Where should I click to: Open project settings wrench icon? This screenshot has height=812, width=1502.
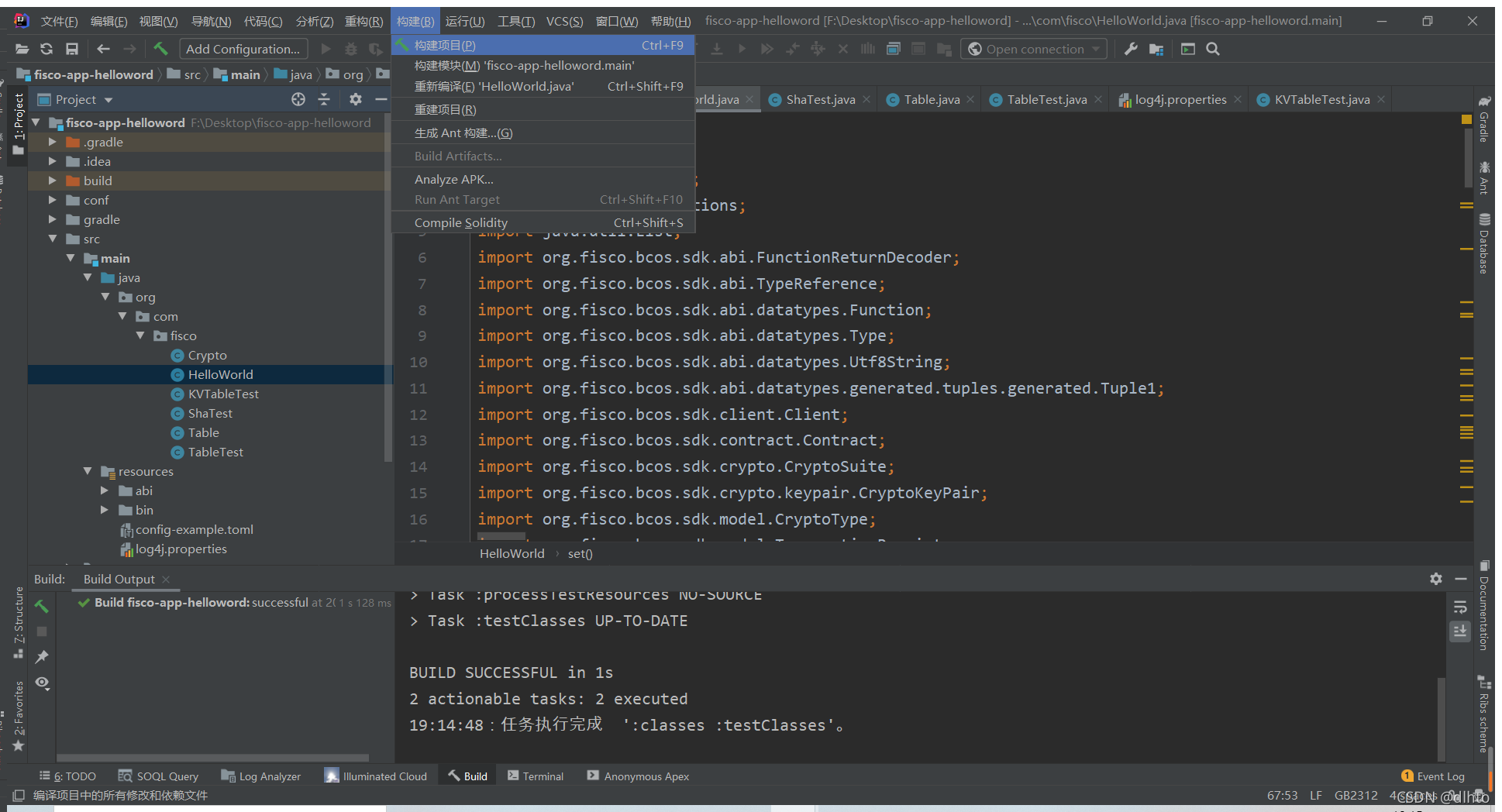pyautogui.click(x=1131, y=49)
